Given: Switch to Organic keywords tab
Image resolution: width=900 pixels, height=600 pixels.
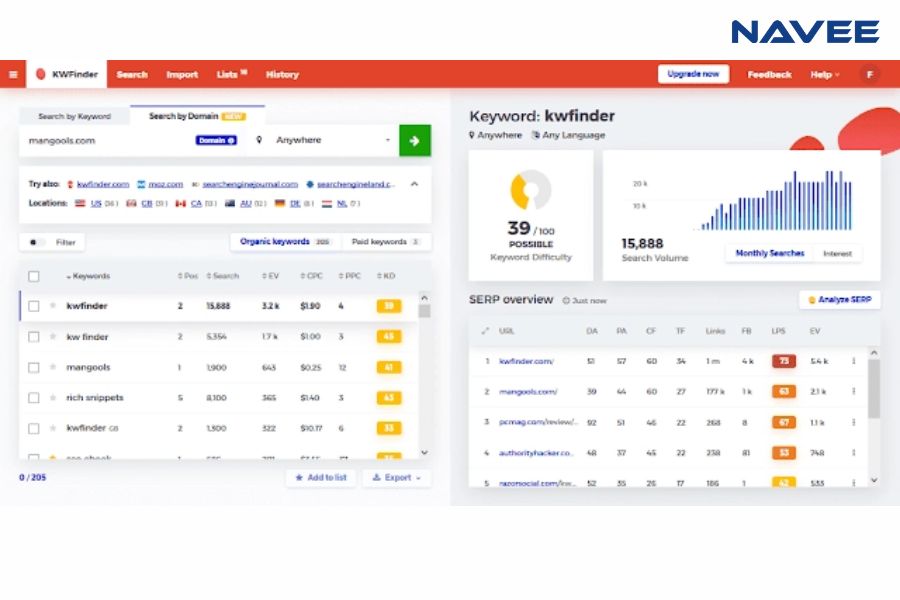Looking at the screenshot, I should click(285, 242).
